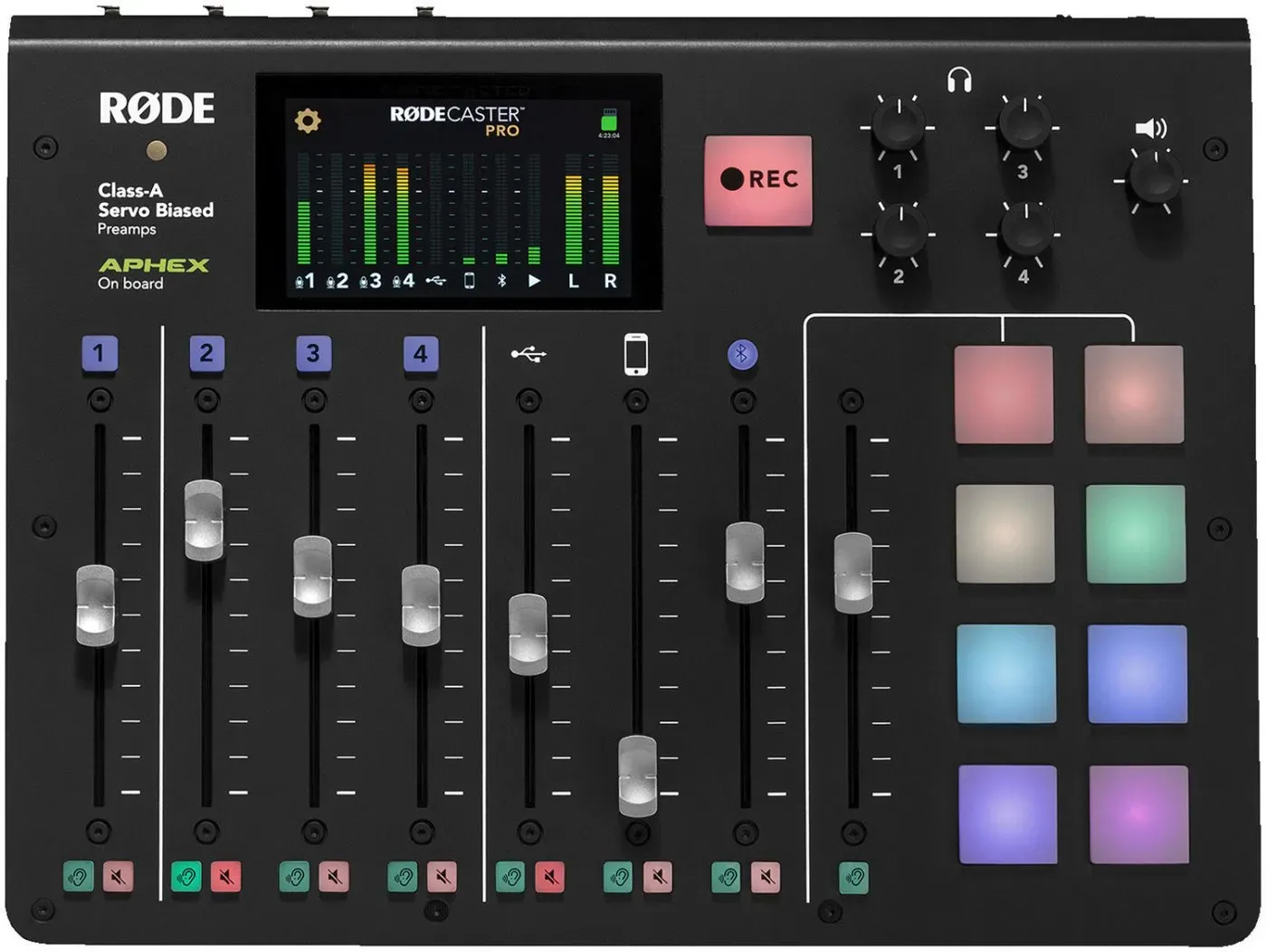Screen dimensions: 1267x952
Task: Click headphone volume knob 2
Action: click(900, 231)
